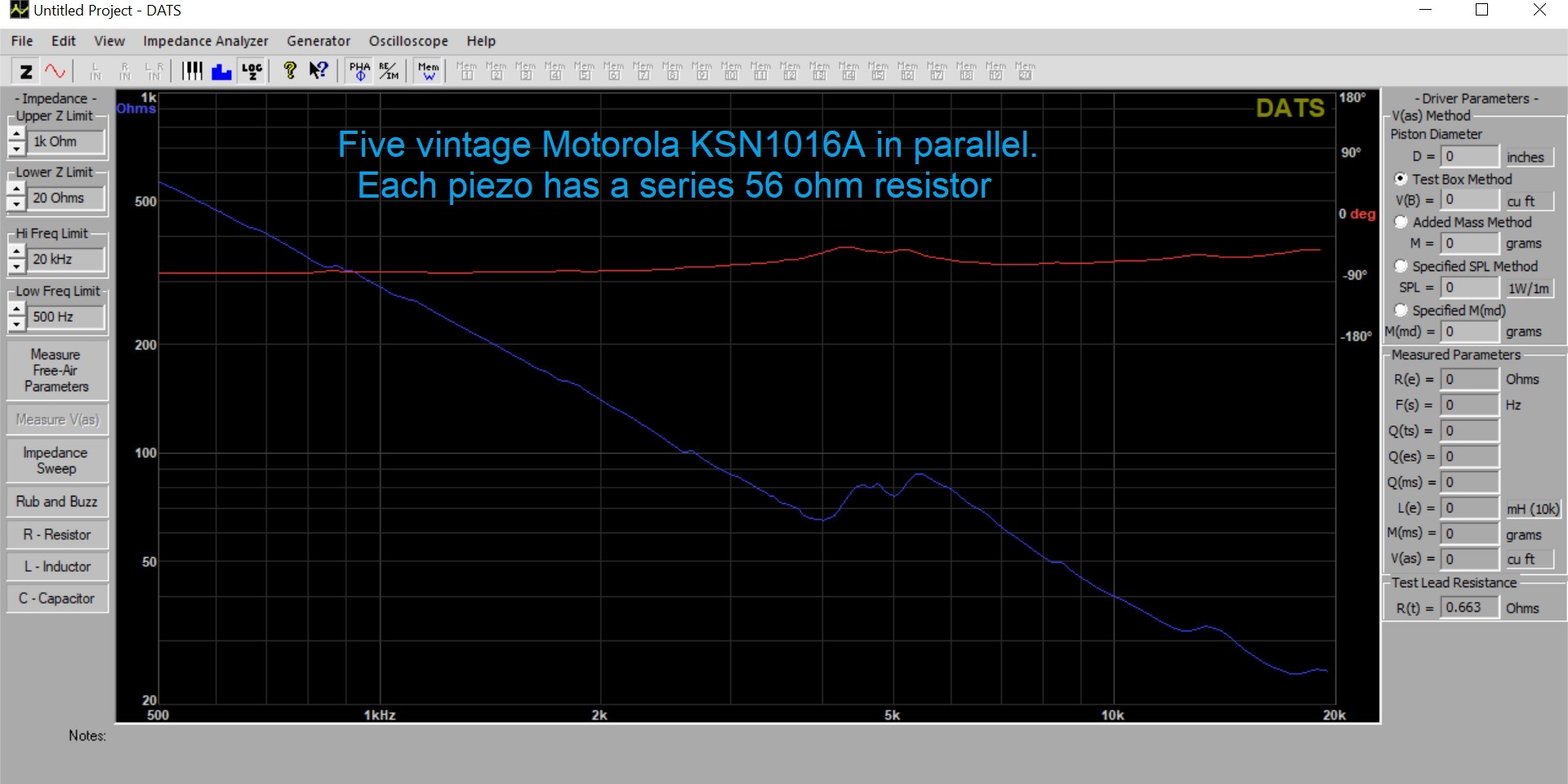Open the Oscilloscope menu
This screenshot has height=784, width=1568.
click(x=408, y=41)
